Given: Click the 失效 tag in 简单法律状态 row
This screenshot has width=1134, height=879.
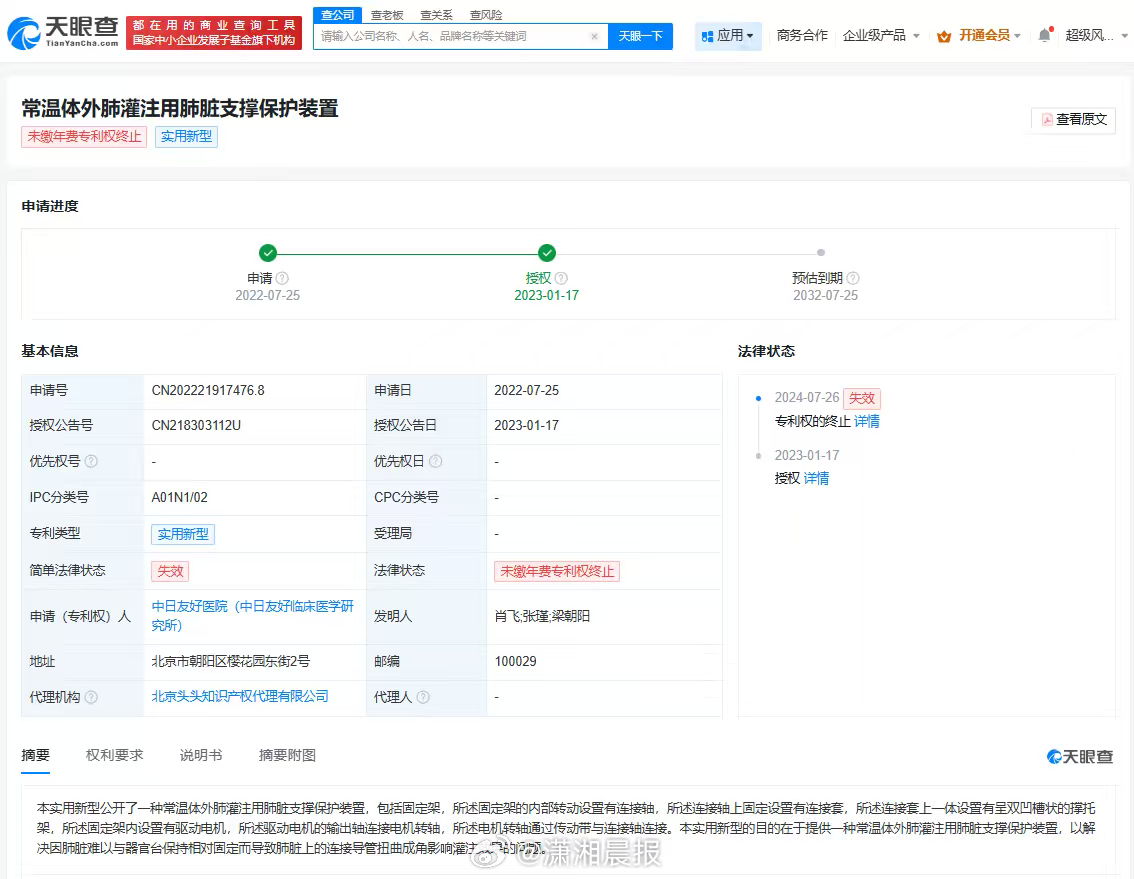Looking at the screenshot, I should (x=170, y=572).
